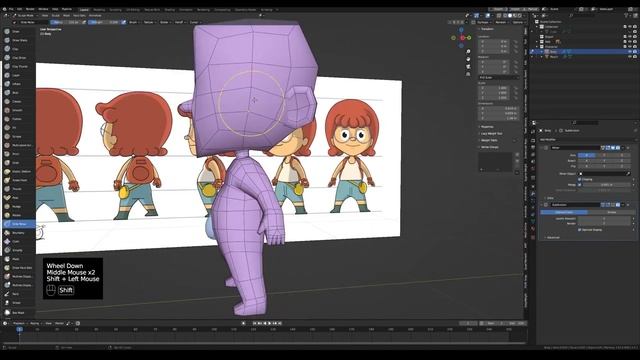Toggle Clipping checkbox in Mirror modifier

click(580, 179)
